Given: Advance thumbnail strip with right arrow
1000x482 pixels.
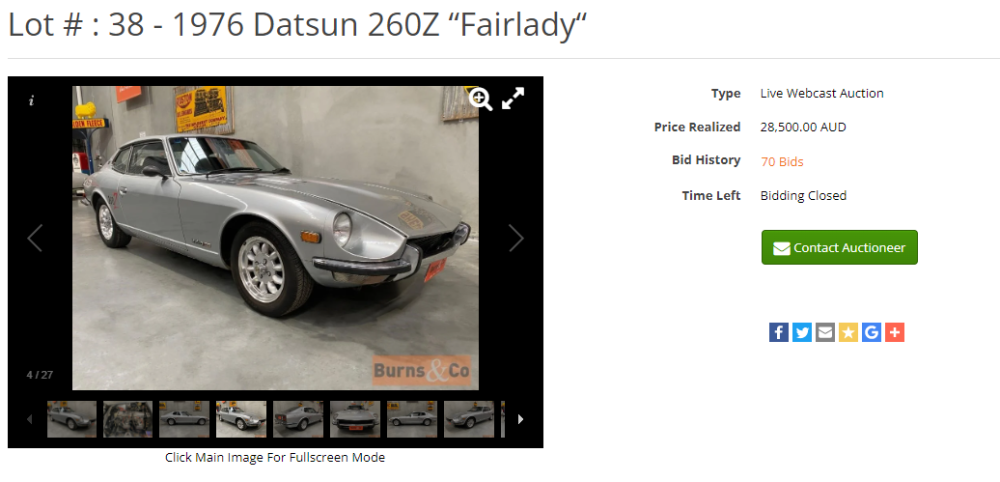Looking at the screenshot, I should coord(520,419).
